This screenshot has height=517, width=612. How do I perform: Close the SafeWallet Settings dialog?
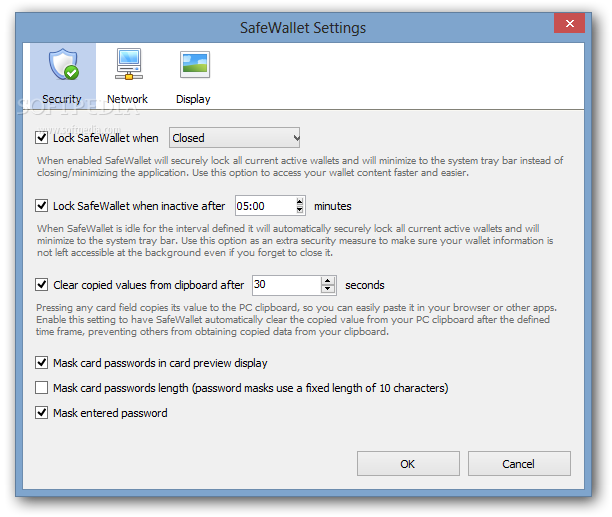click(569, 23)
